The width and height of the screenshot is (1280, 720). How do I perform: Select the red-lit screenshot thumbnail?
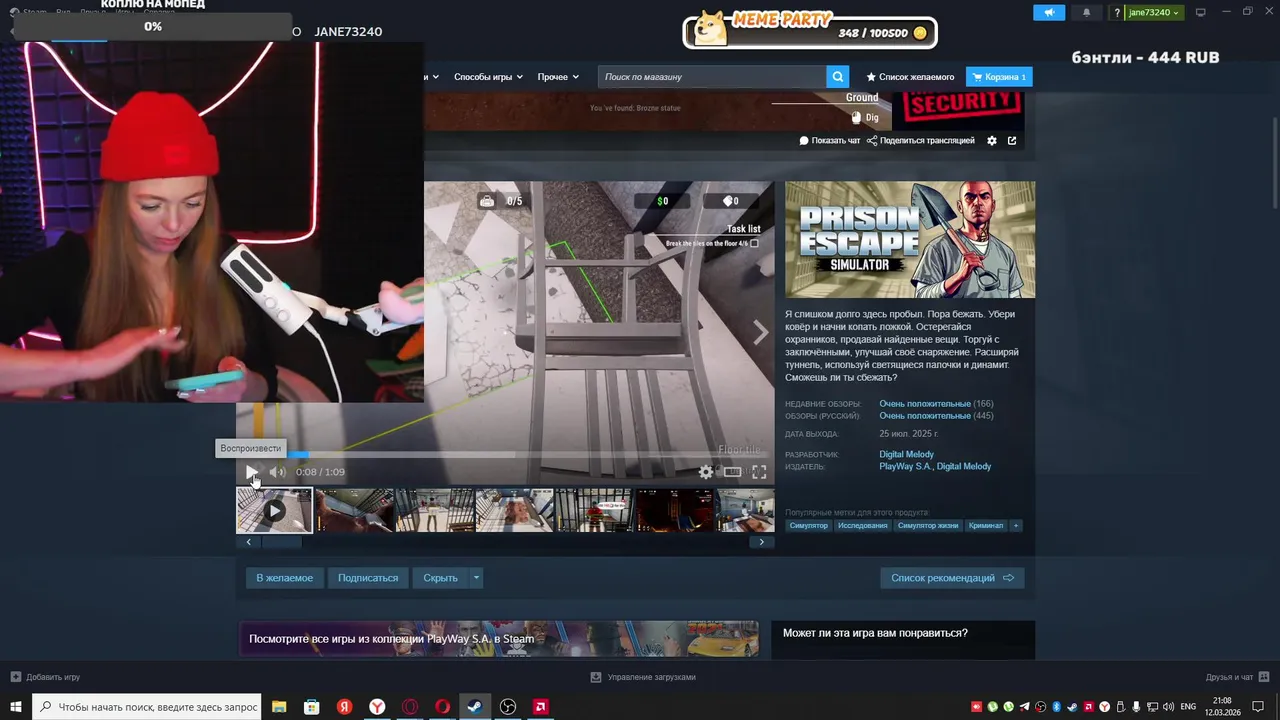675,510
